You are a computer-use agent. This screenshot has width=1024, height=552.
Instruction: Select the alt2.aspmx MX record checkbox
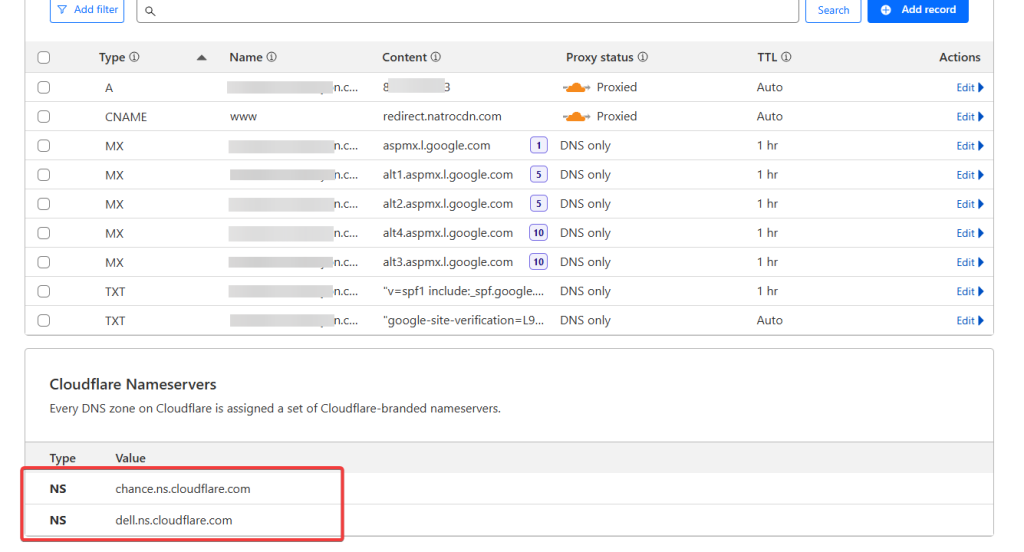pyautogui.click(x=44, y=204)
